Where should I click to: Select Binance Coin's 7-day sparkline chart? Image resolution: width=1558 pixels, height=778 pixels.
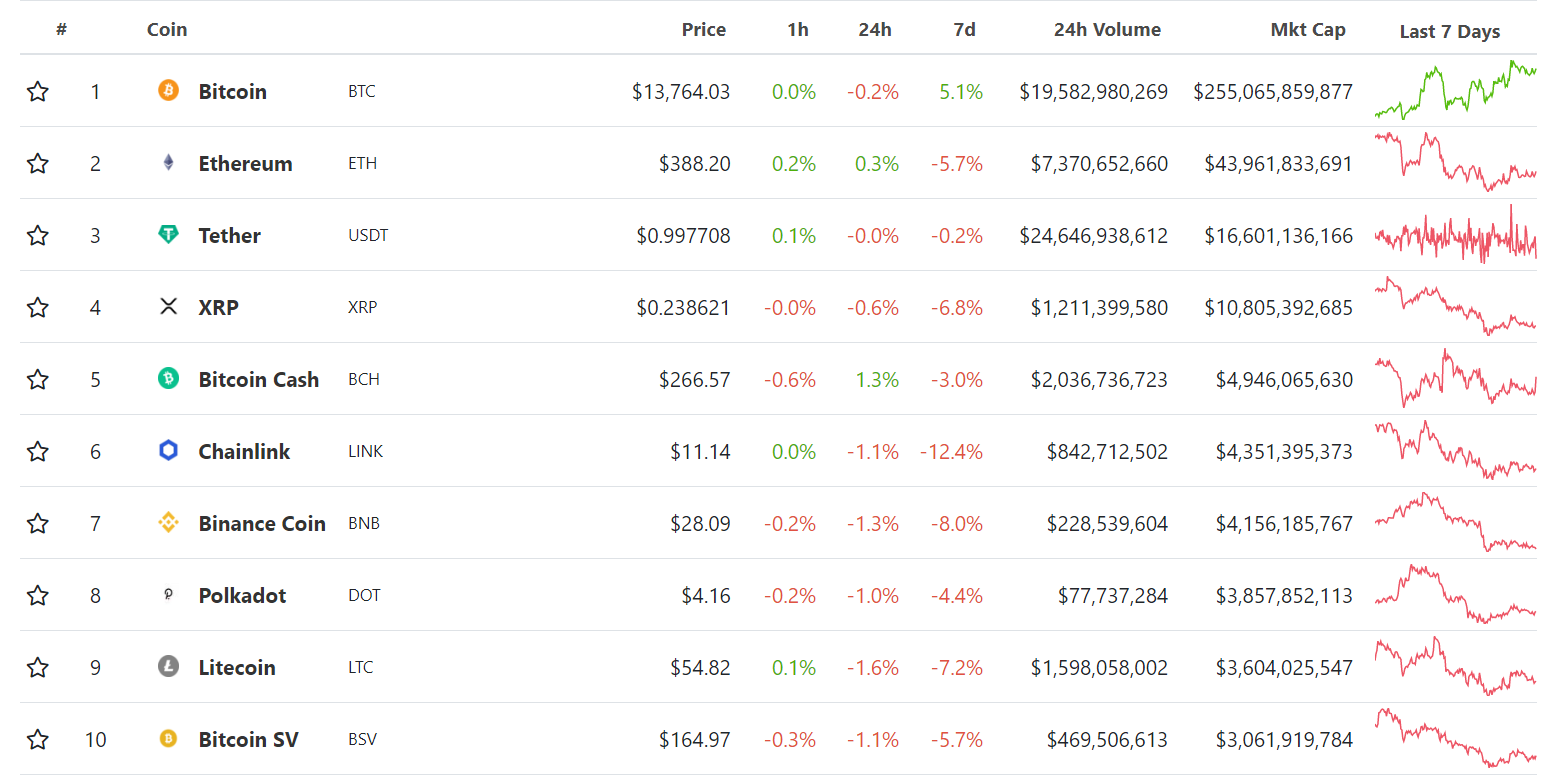tap(1456, 522)
